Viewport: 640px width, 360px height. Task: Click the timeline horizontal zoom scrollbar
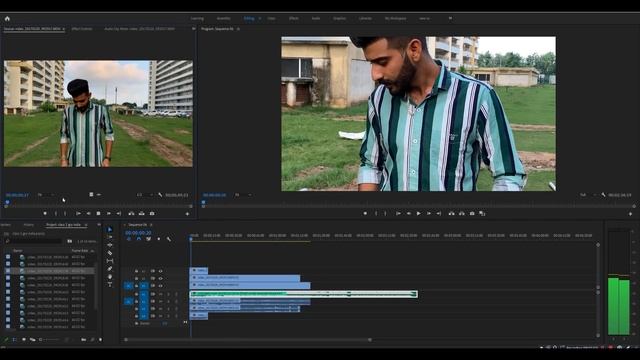tap(248, 340)
